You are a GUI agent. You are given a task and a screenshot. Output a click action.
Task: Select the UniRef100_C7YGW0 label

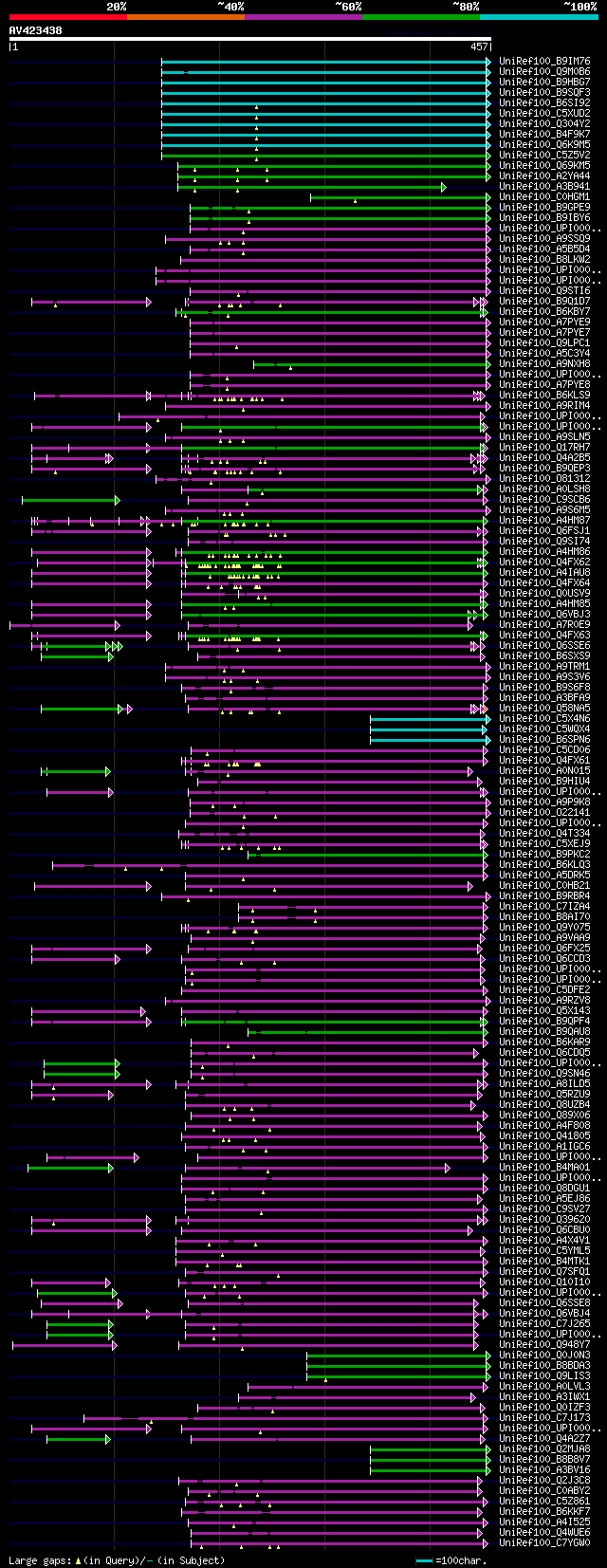[x=544, y=1543]
